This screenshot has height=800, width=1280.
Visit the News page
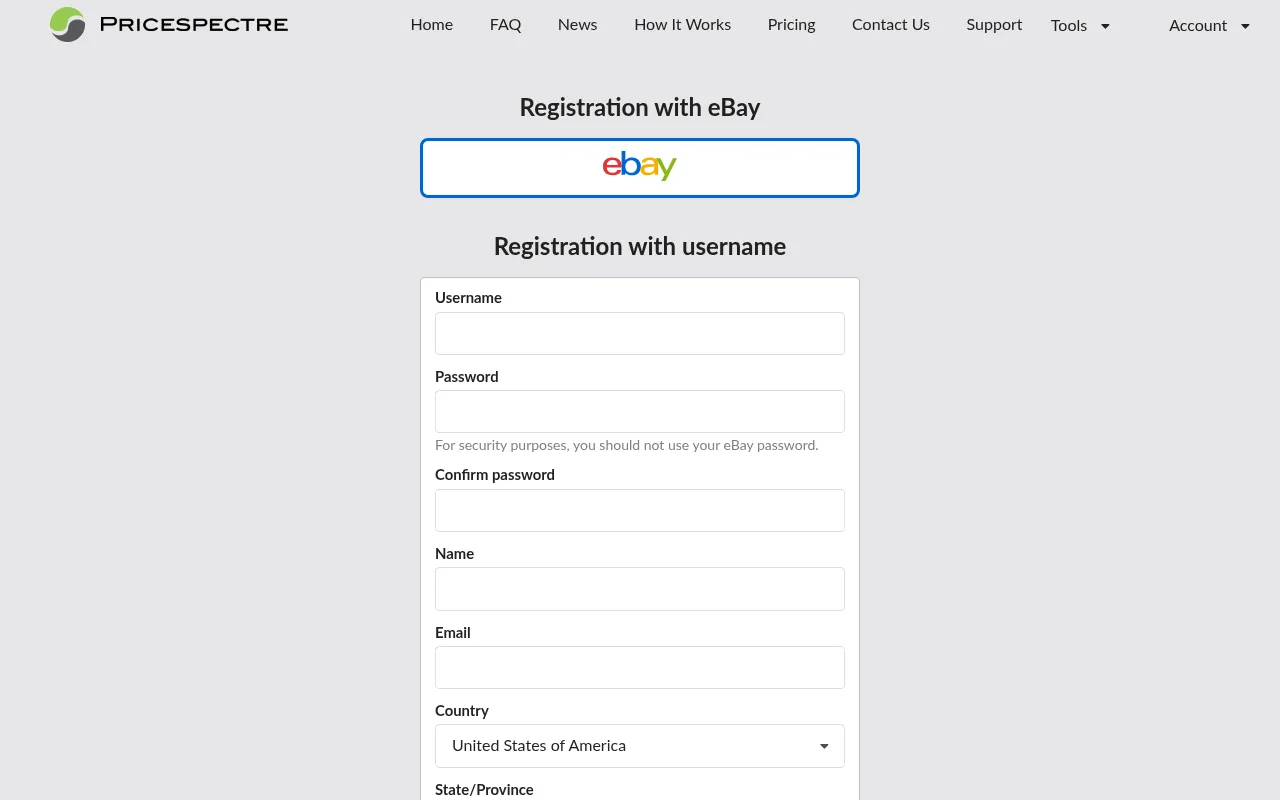pyautogui.click(x=577, y=25)
